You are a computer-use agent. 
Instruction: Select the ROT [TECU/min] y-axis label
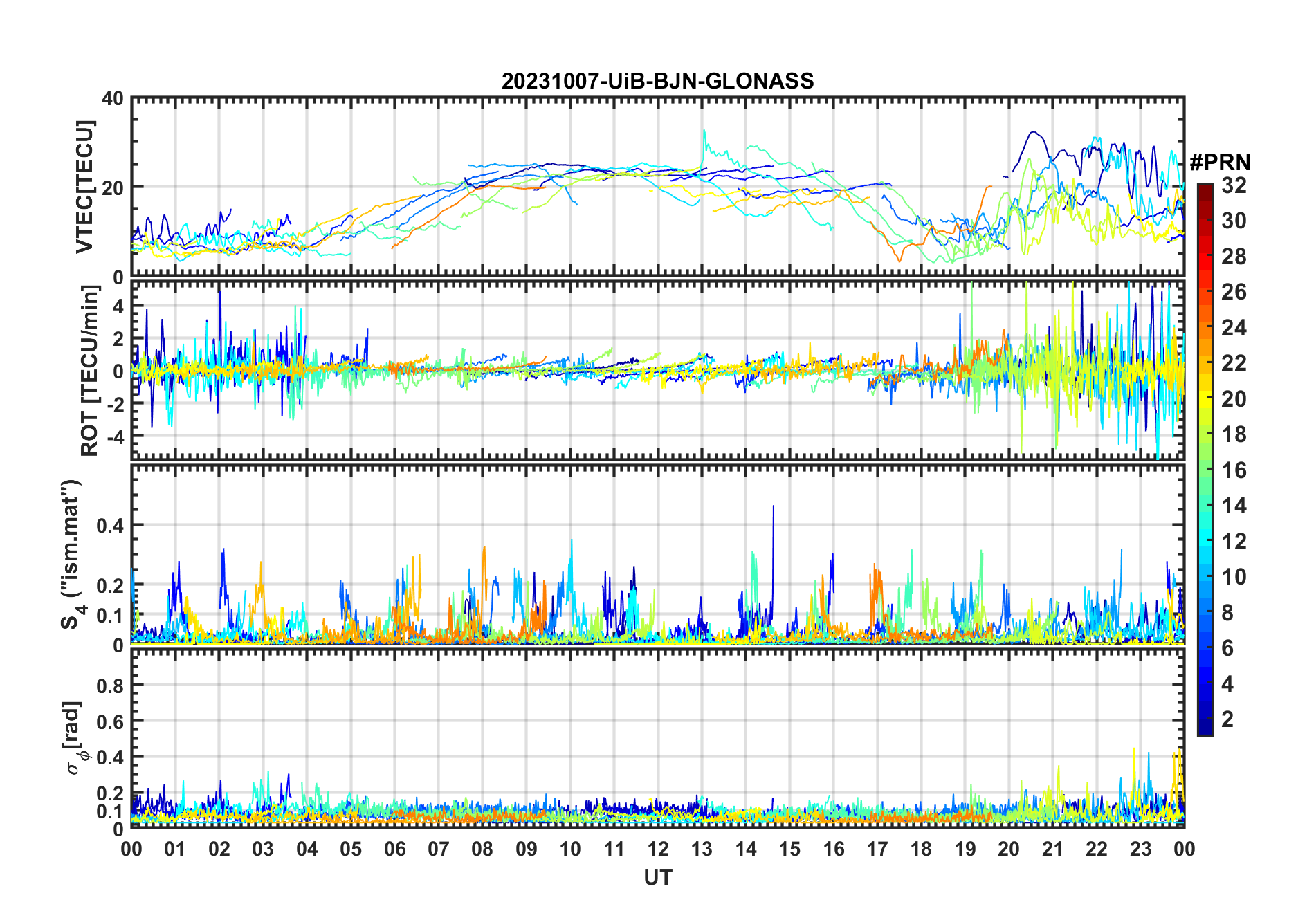[89, 370]
